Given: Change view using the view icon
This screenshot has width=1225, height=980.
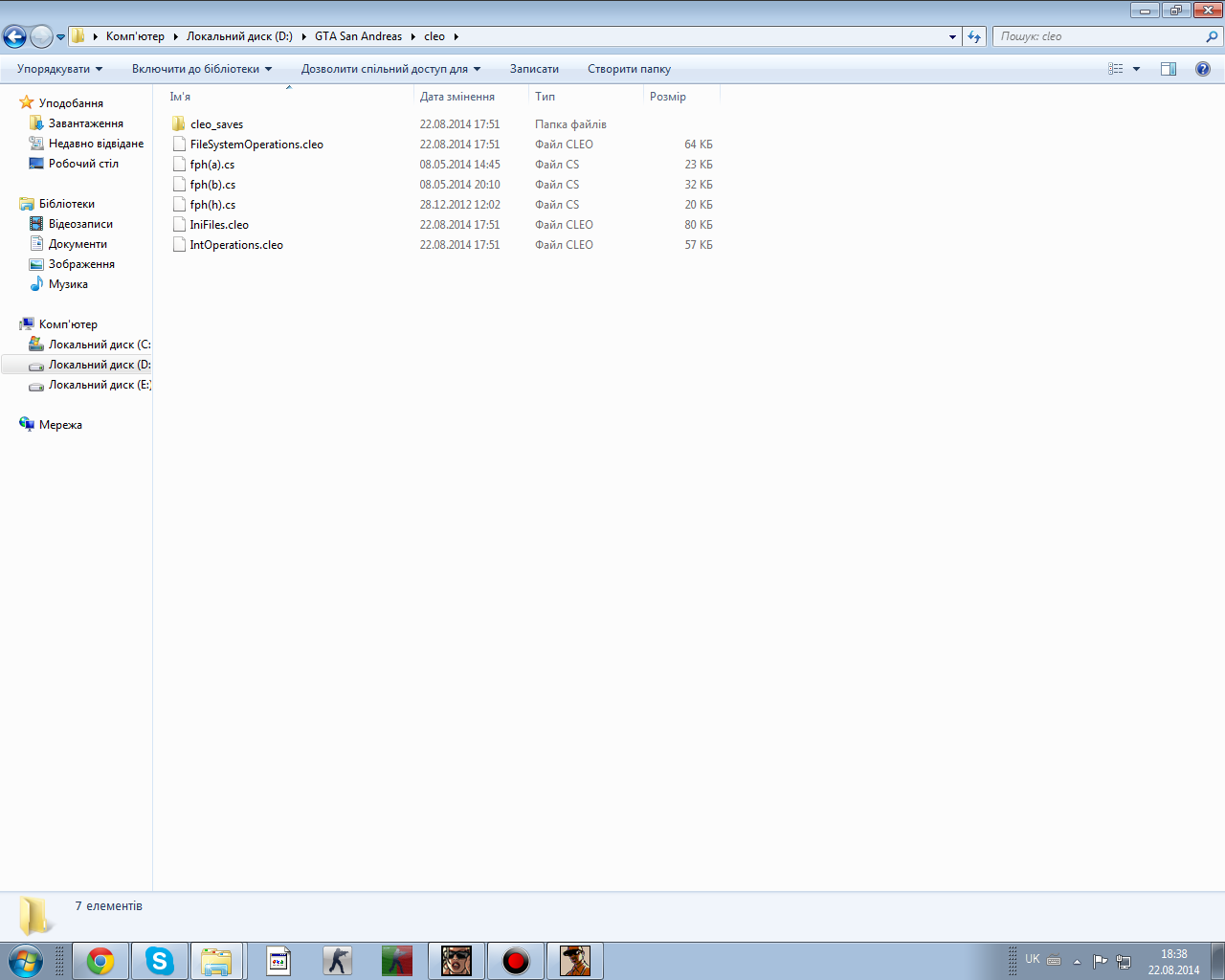Looking at the screenshot, I should coord(1116,69).
